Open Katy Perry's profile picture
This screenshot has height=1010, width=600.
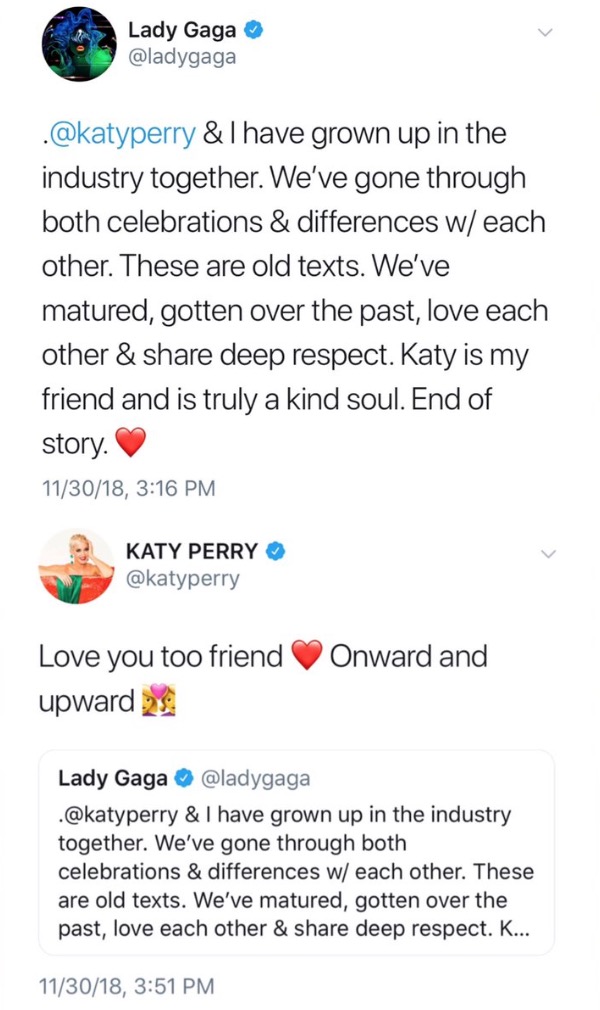76,567
